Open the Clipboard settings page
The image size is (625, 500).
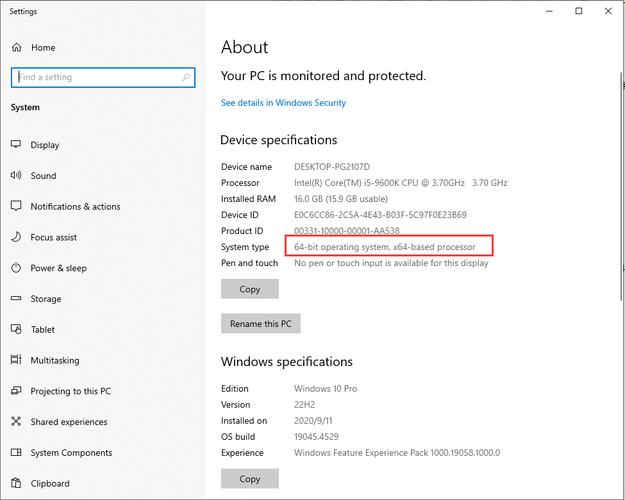(50, 484)
